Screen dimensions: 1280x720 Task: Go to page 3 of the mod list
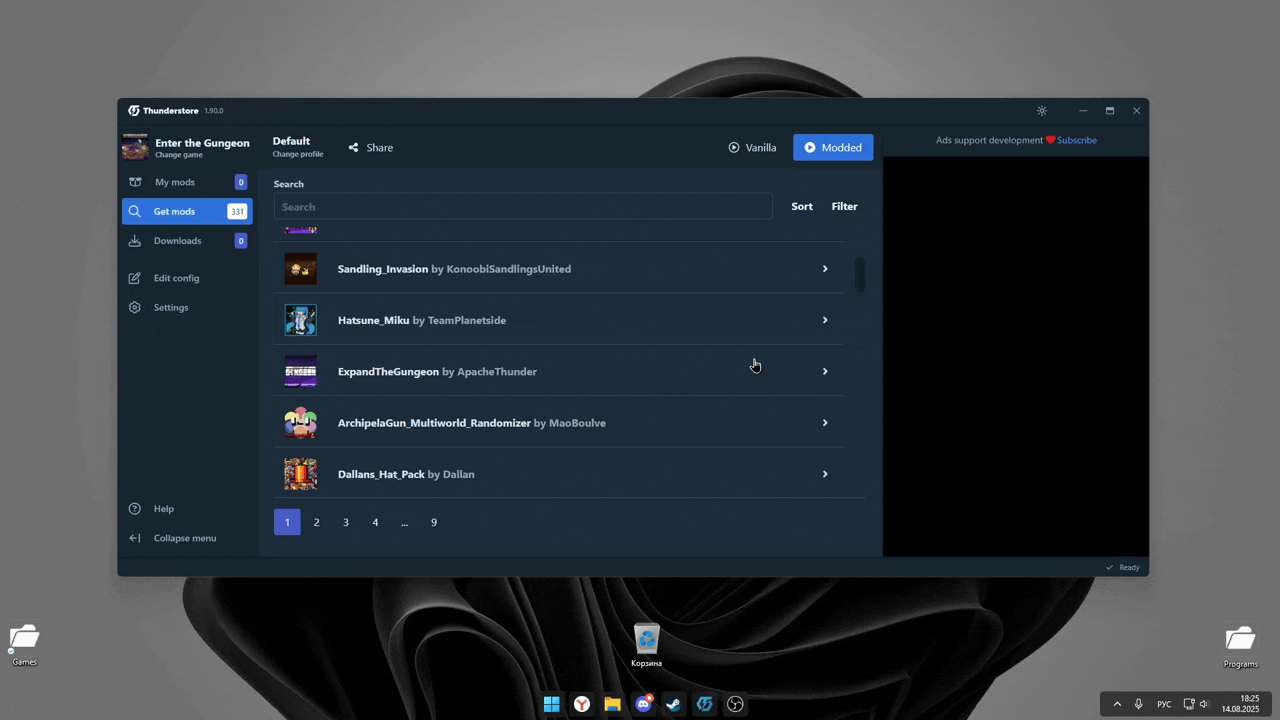pyautogui.click(x=346, y=522)
